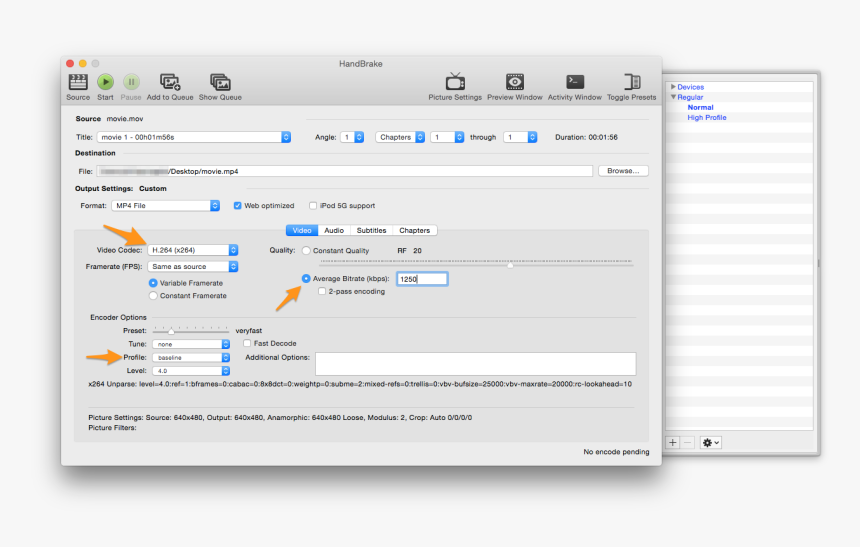Open the end chapter dropdown after through
The width and height of the screenshot is (860, 547).
(x=520, y=137)
